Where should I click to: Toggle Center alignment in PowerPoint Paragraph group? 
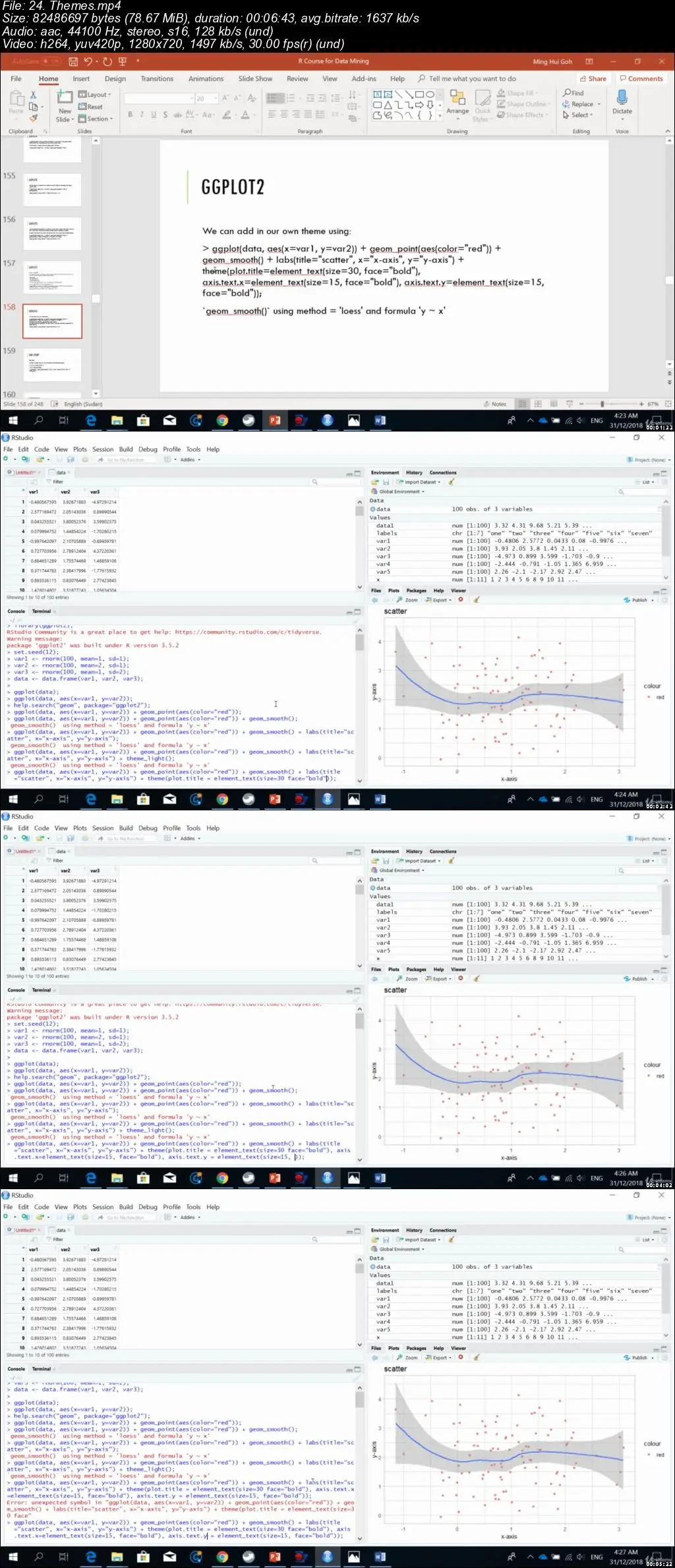click(x=284, y=115)
